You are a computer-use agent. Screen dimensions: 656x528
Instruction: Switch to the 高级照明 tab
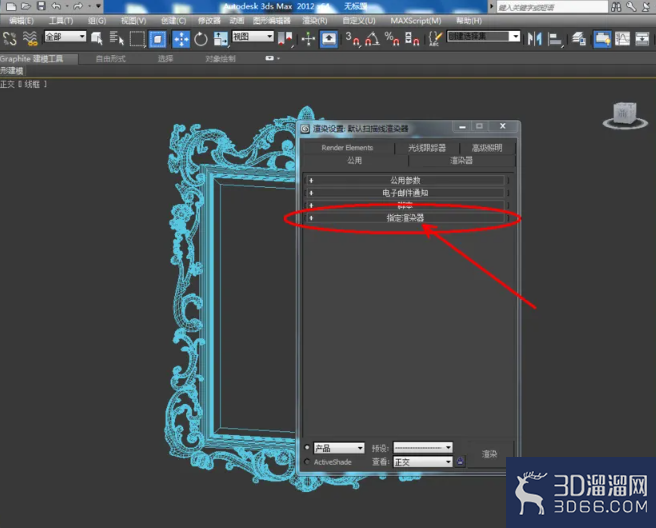[x=487, y=148]
